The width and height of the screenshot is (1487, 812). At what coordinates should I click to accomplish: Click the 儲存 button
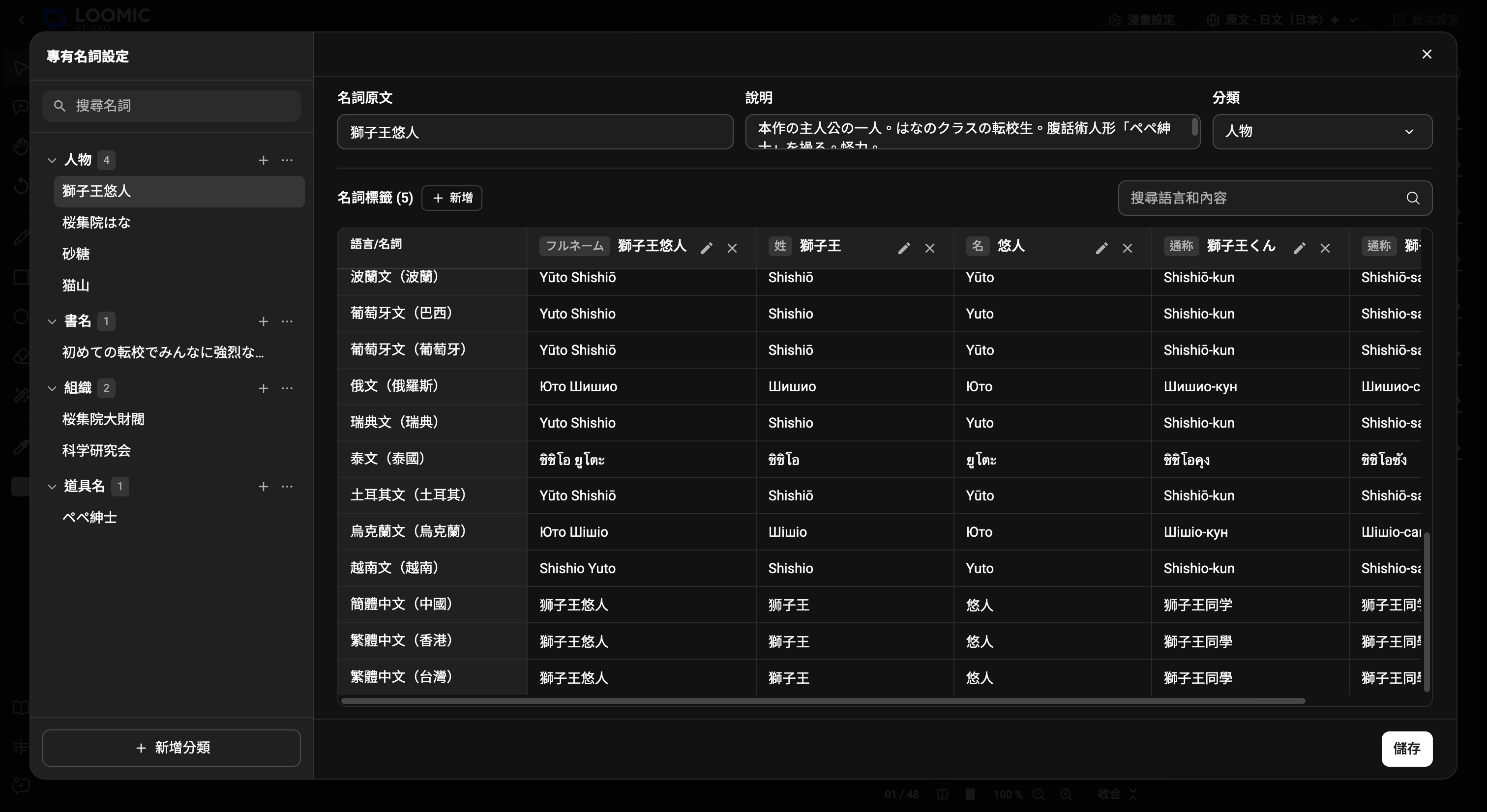[1407, 749]
